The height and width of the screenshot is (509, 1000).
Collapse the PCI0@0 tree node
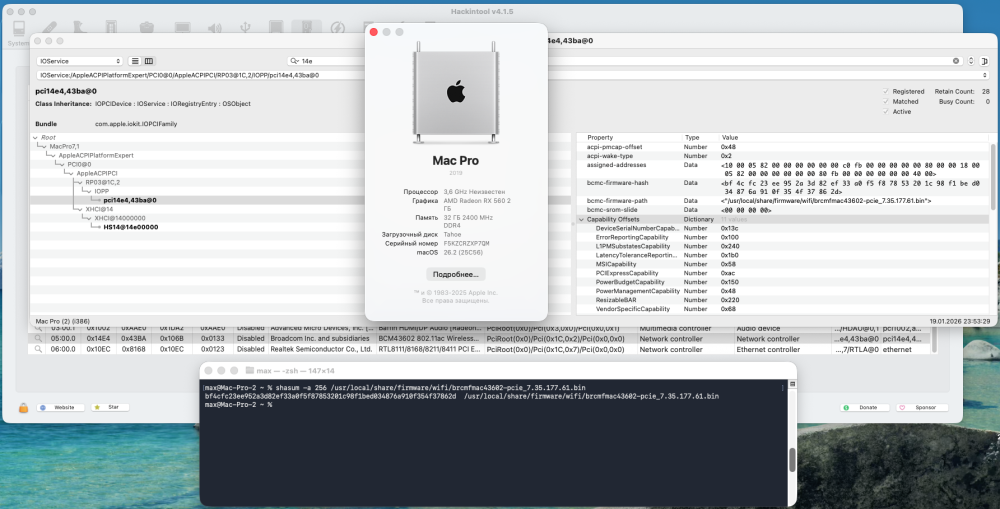61,165
